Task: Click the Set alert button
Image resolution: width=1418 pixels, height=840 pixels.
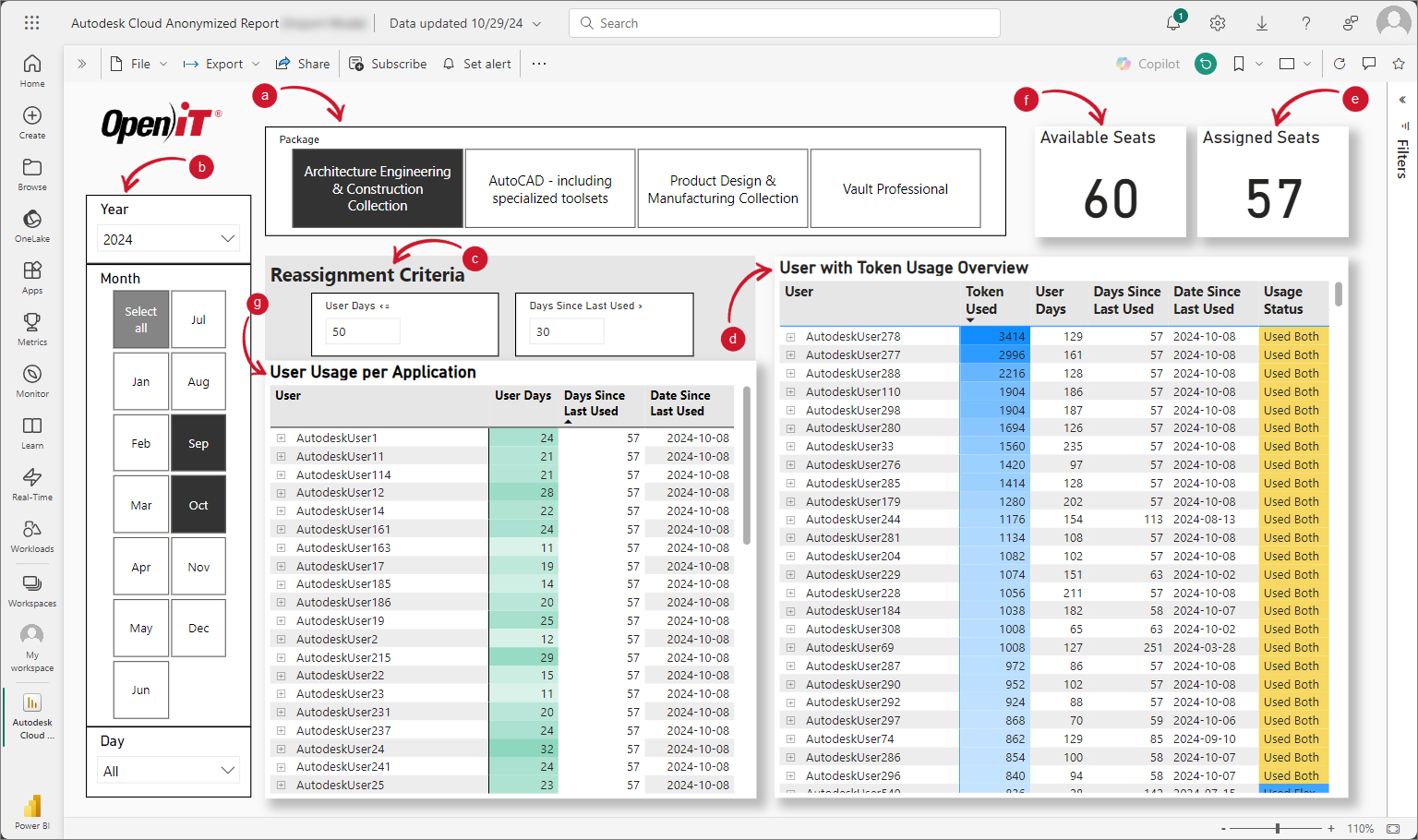Action: [x=476, y=64]
